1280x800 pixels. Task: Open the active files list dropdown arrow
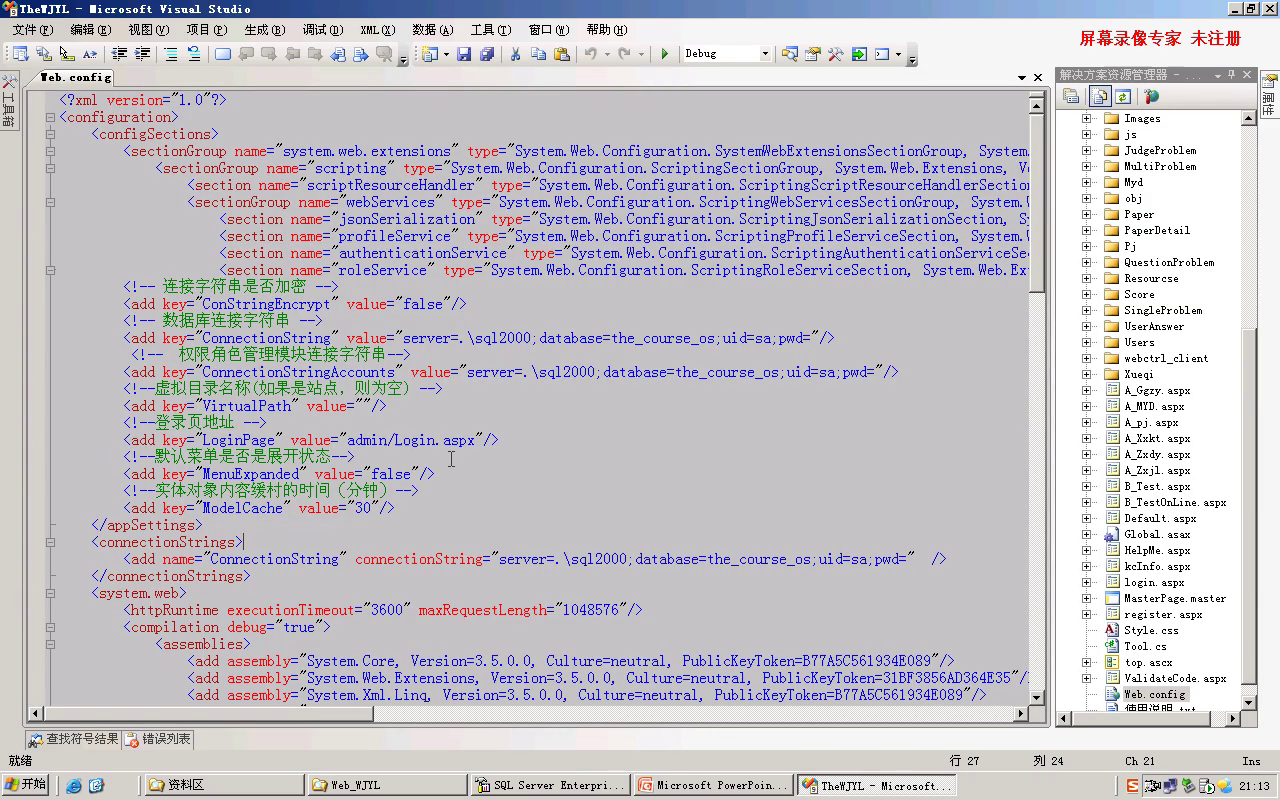click(1022, 78)
